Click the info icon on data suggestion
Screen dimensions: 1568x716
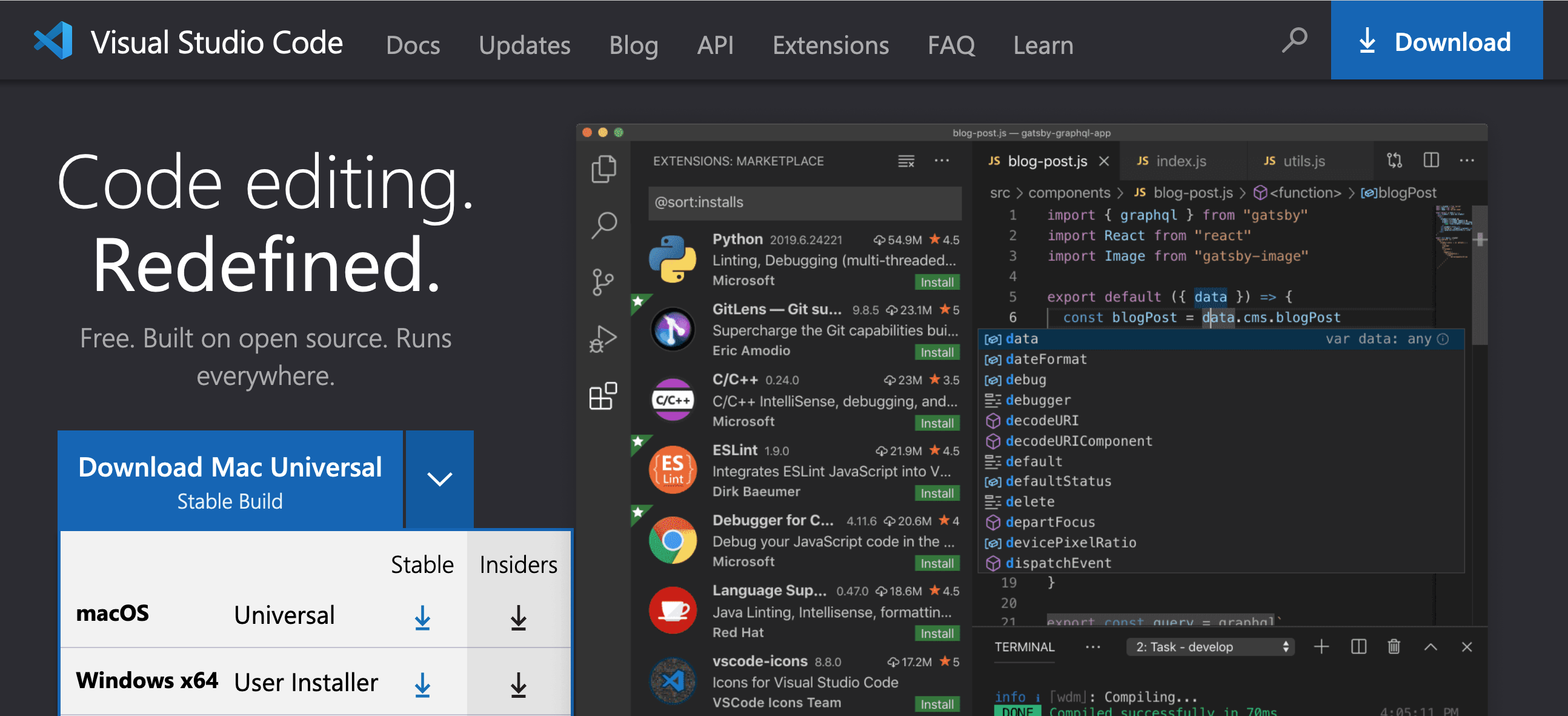click(1443, 339)
